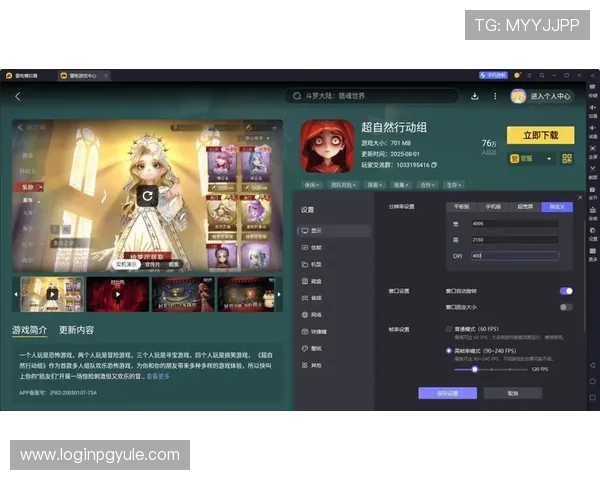The image size is (600, 480).
Task: Click the yellow 立即下载 button
Action: 540,135
